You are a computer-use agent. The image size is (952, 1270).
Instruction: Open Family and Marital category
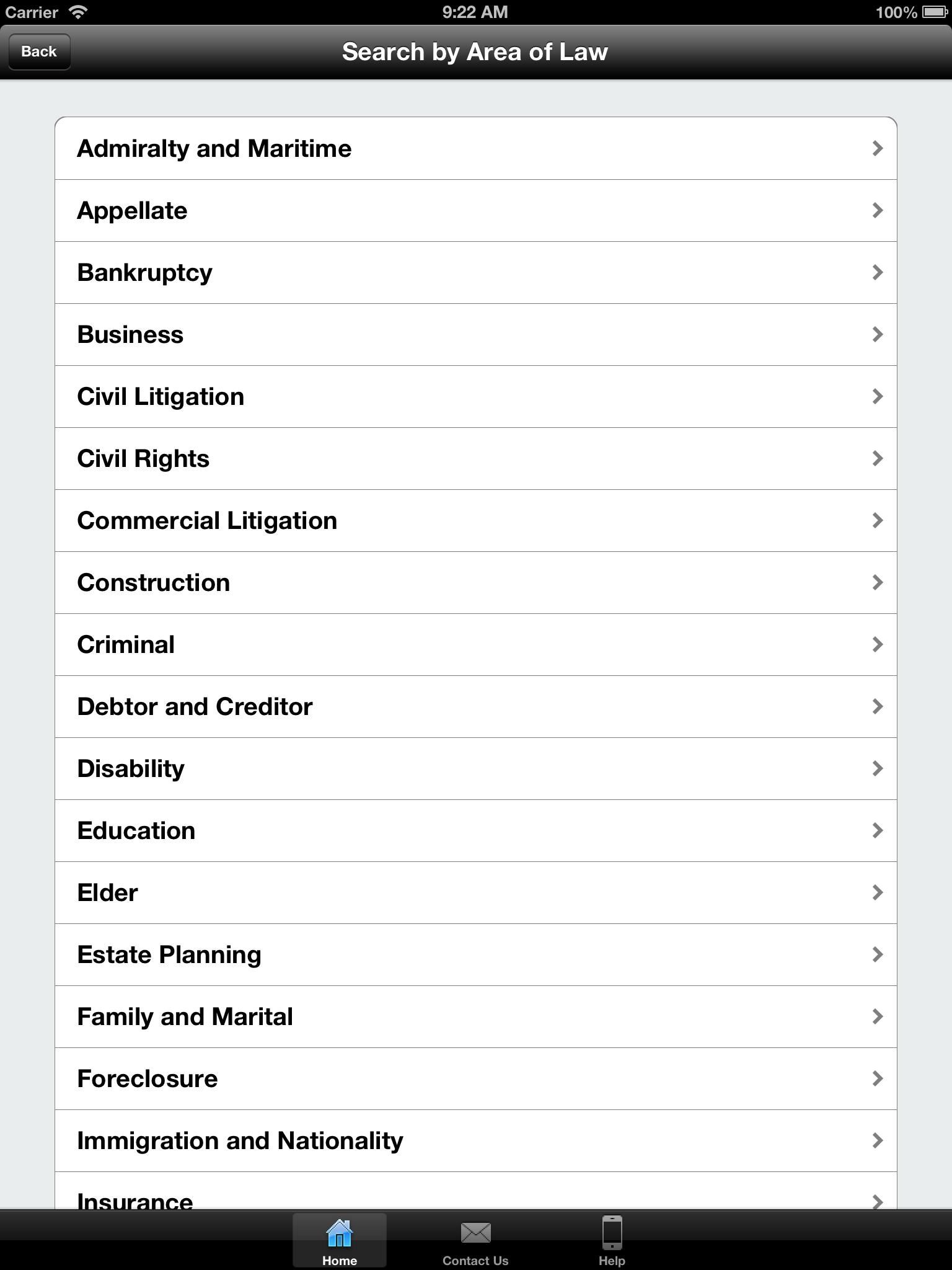pos(185,1017)
